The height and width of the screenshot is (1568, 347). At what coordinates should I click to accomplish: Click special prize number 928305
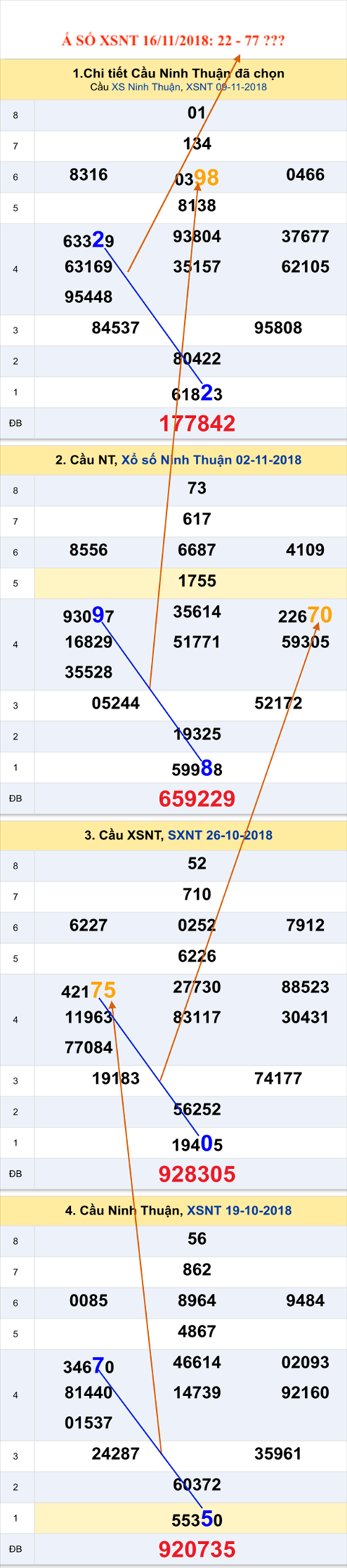click(197, 1174)
